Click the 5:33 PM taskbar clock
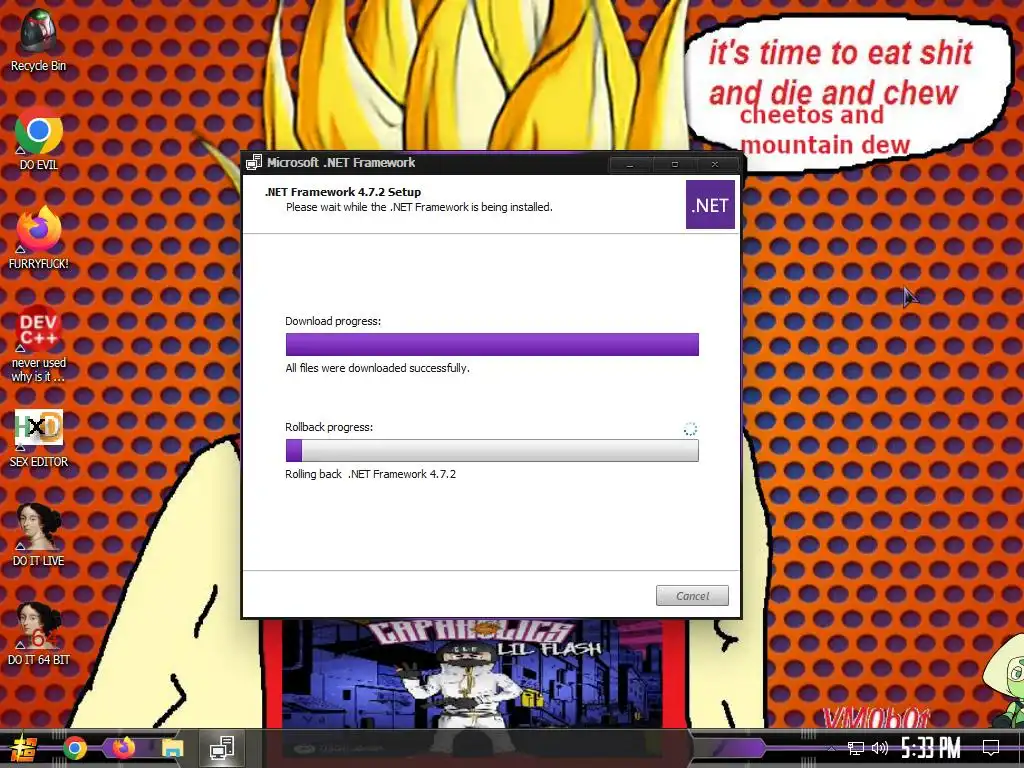This screenshot has width=1024, height=768. pyautogui.click(x=931, y=748)
